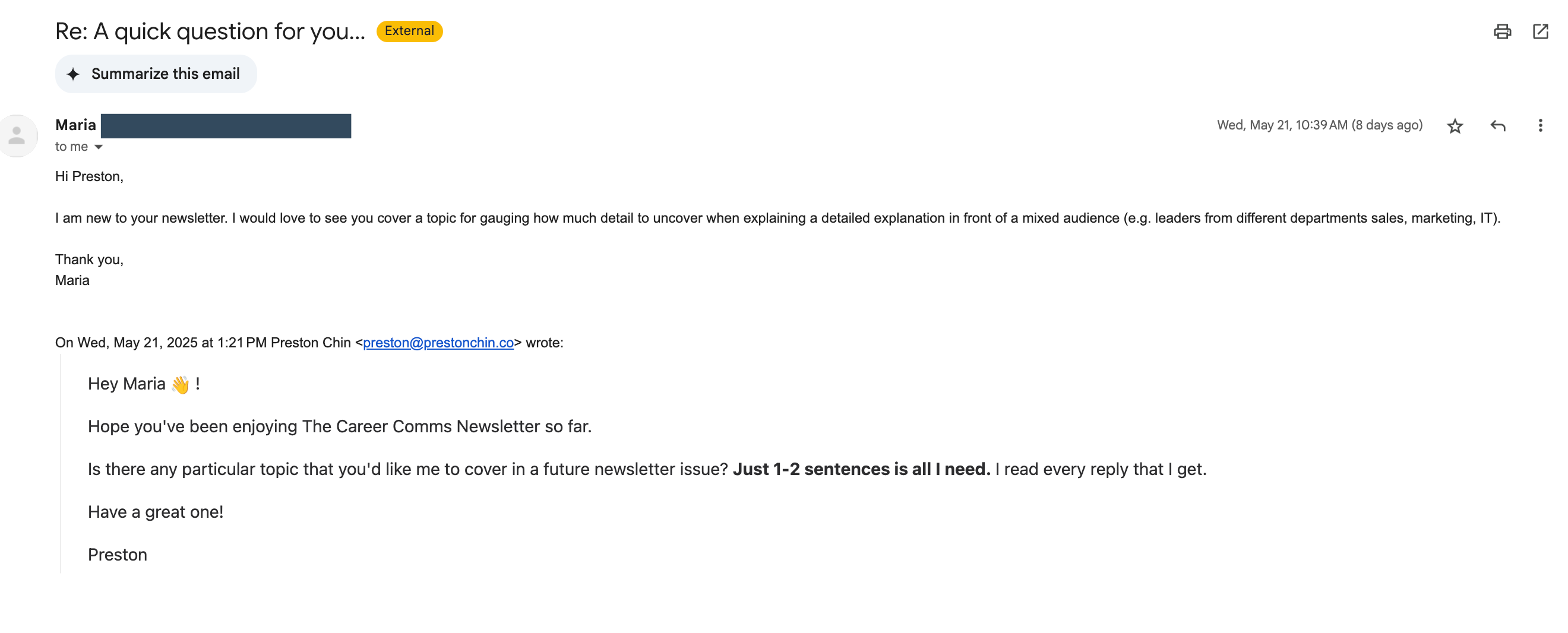Screen dimensions: 1568x633
Task: Click "Have a great one!" in quoted reply
Action: [x=156, y=512]
